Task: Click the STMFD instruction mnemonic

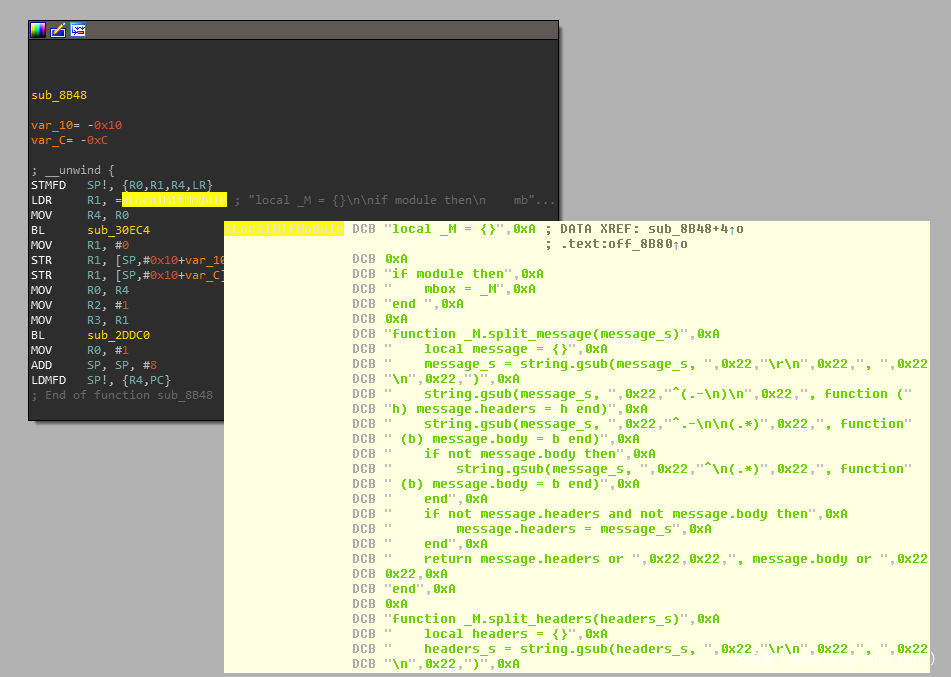Action: pyautogui.click(x=50, y=185)
